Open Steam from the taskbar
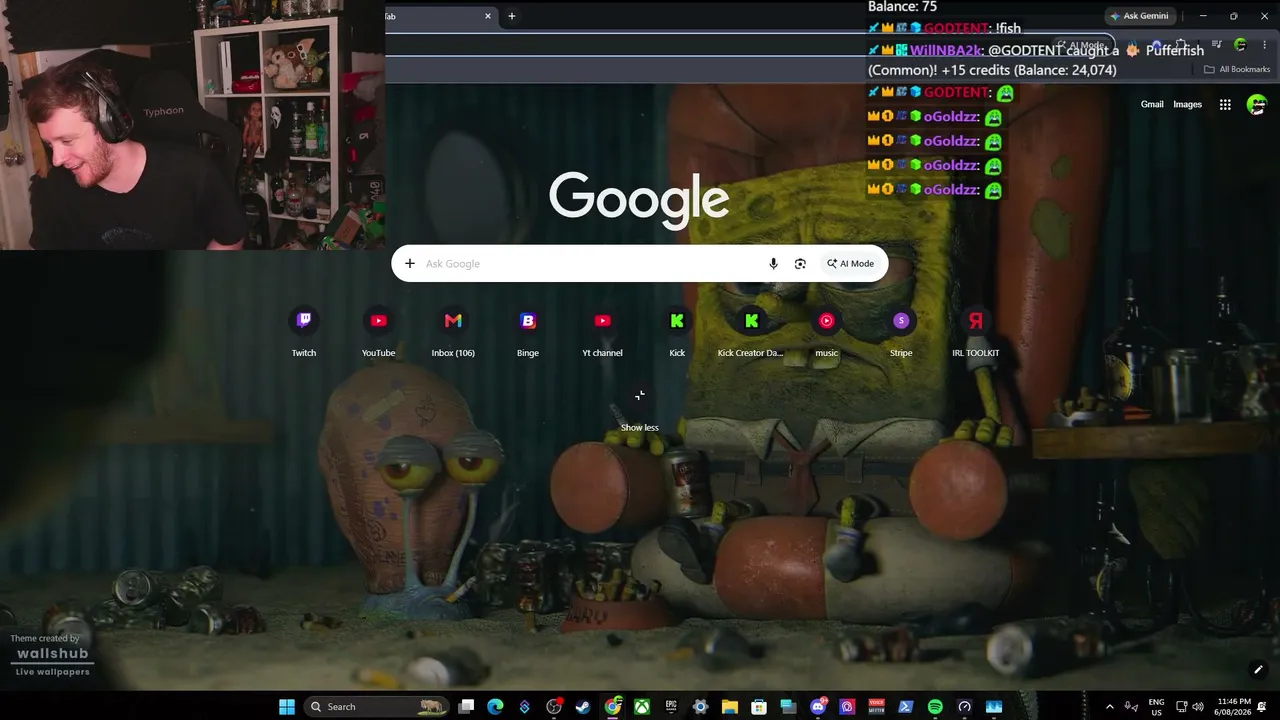 pos(583,707)
